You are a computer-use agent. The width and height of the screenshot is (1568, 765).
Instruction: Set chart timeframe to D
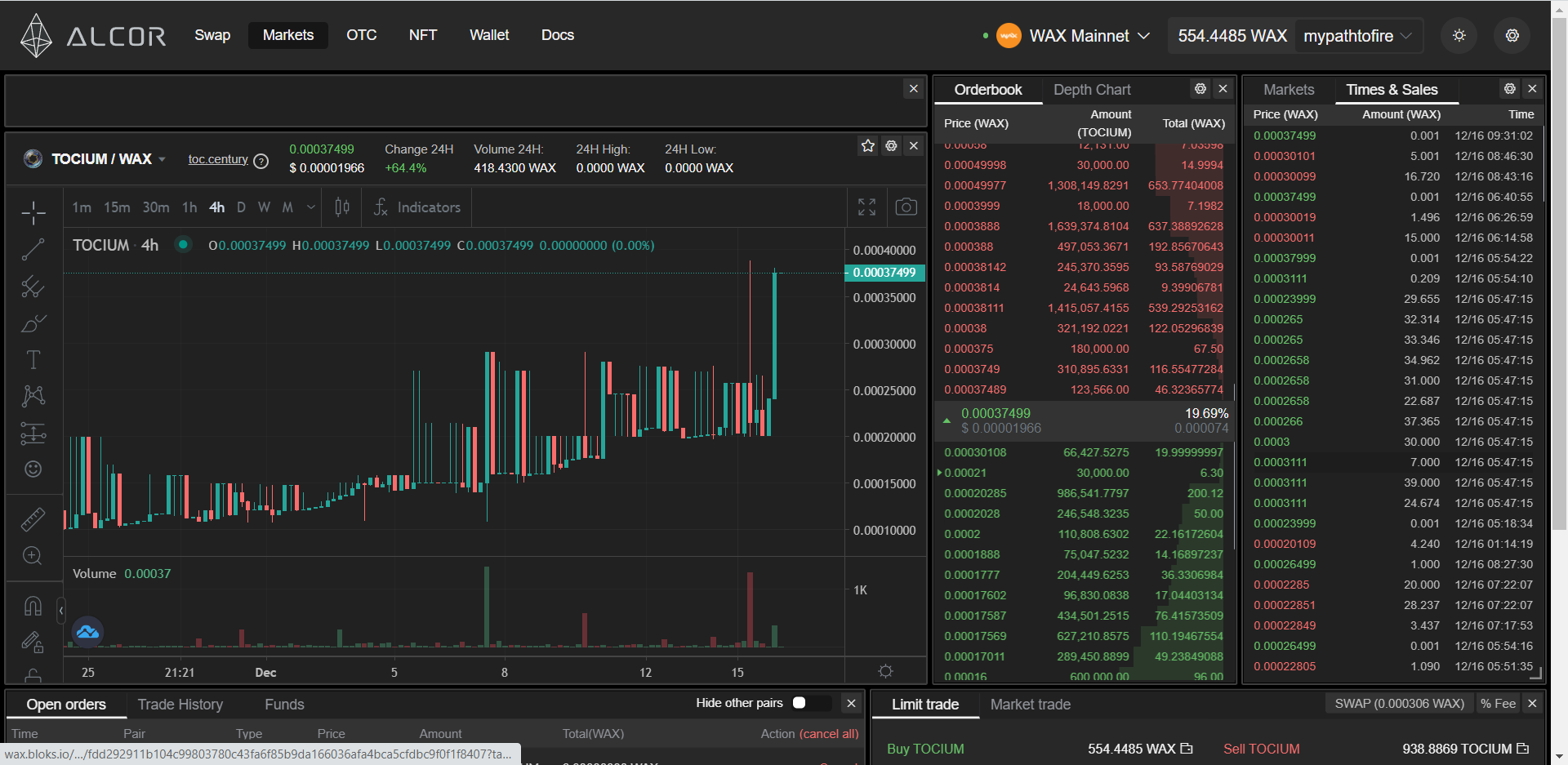tap(241, 207)
